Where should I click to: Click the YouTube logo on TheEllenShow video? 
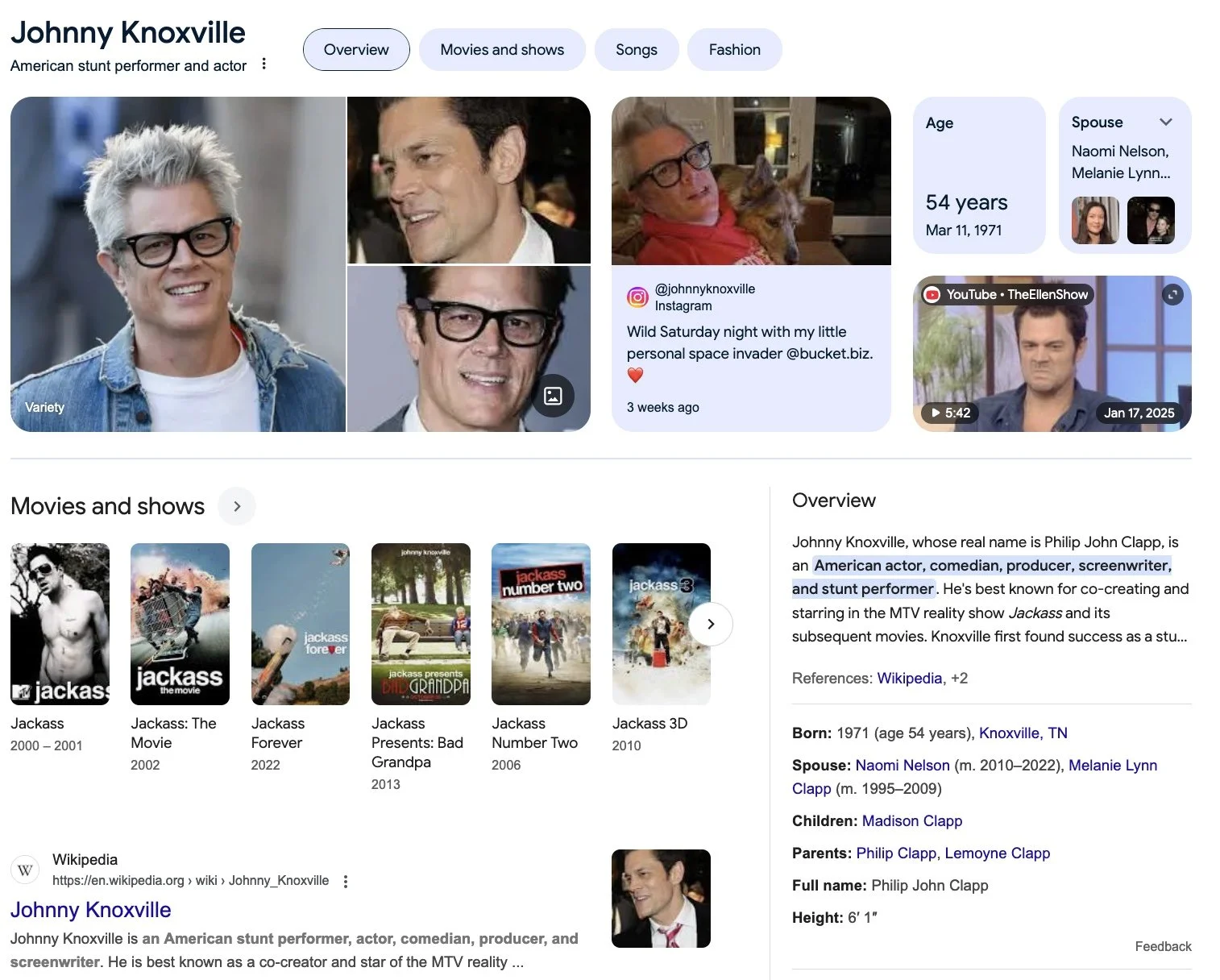932,295
